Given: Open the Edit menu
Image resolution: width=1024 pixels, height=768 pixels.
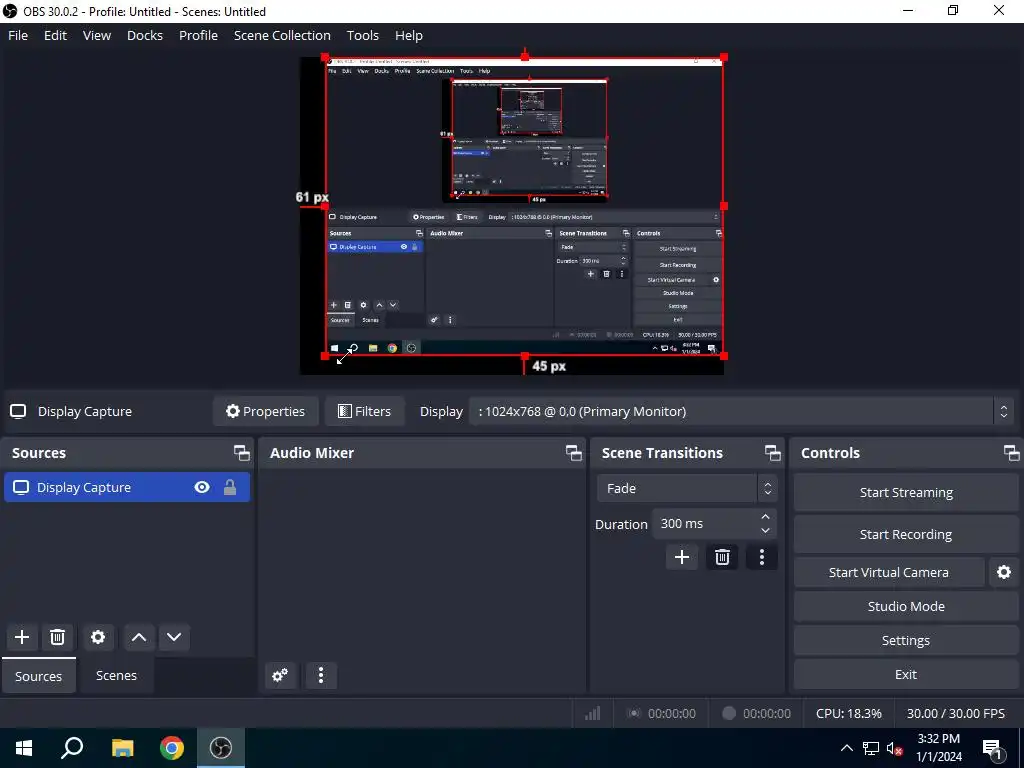Looking at the screenshot, I should point(55,35).
